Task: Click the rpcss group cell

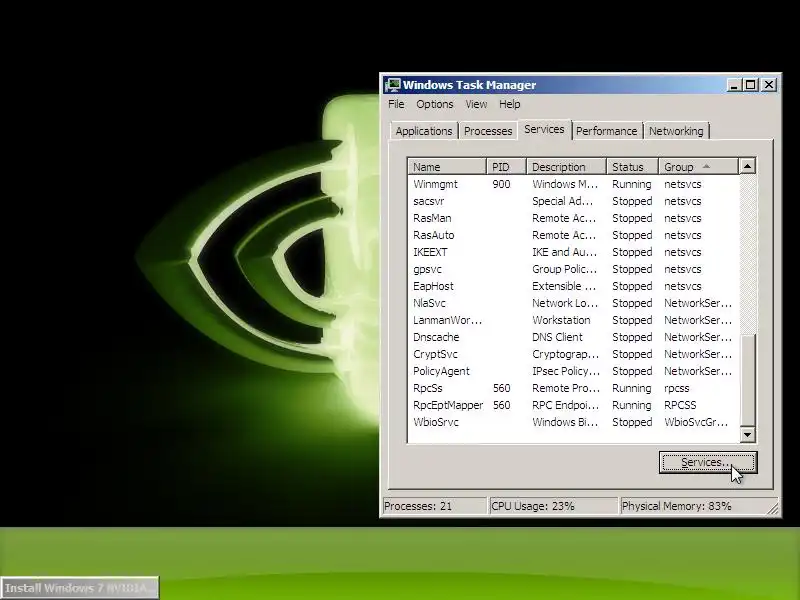Action: (x=677, y=388)
